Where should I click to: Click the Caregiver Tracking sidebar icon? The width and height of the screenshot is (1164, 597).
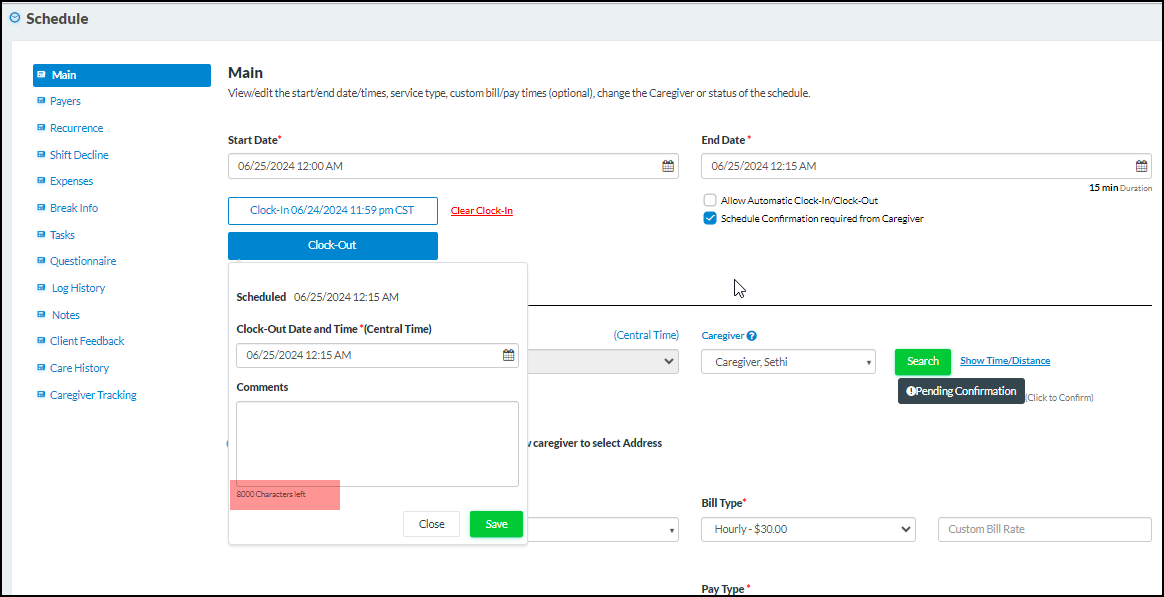point(41,395)
